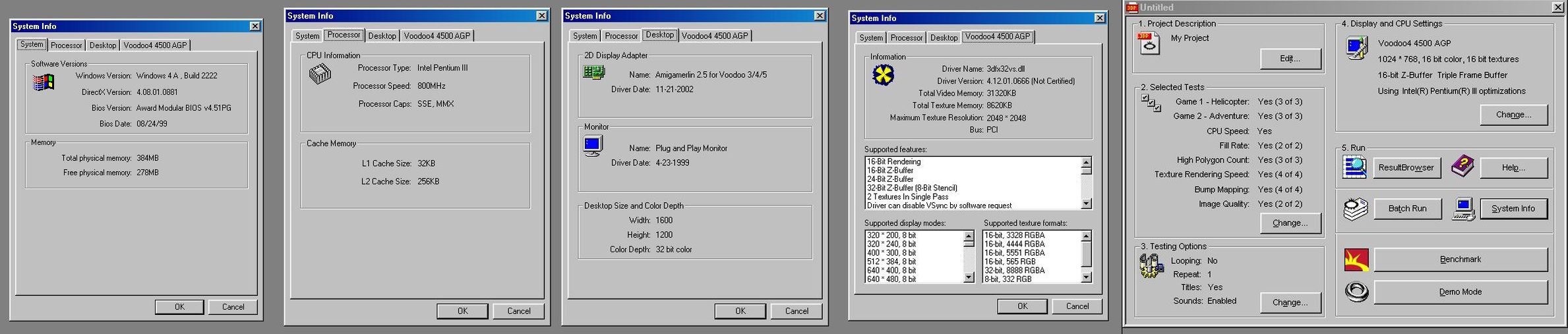
Task: Select the Desktop tab in the Processor window
Action: coord(382,36)
